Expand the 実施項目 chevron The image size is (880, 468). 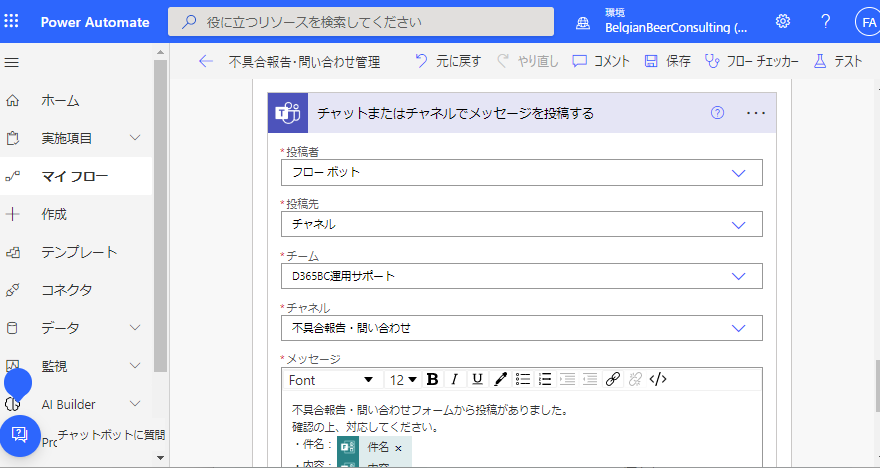135,137
